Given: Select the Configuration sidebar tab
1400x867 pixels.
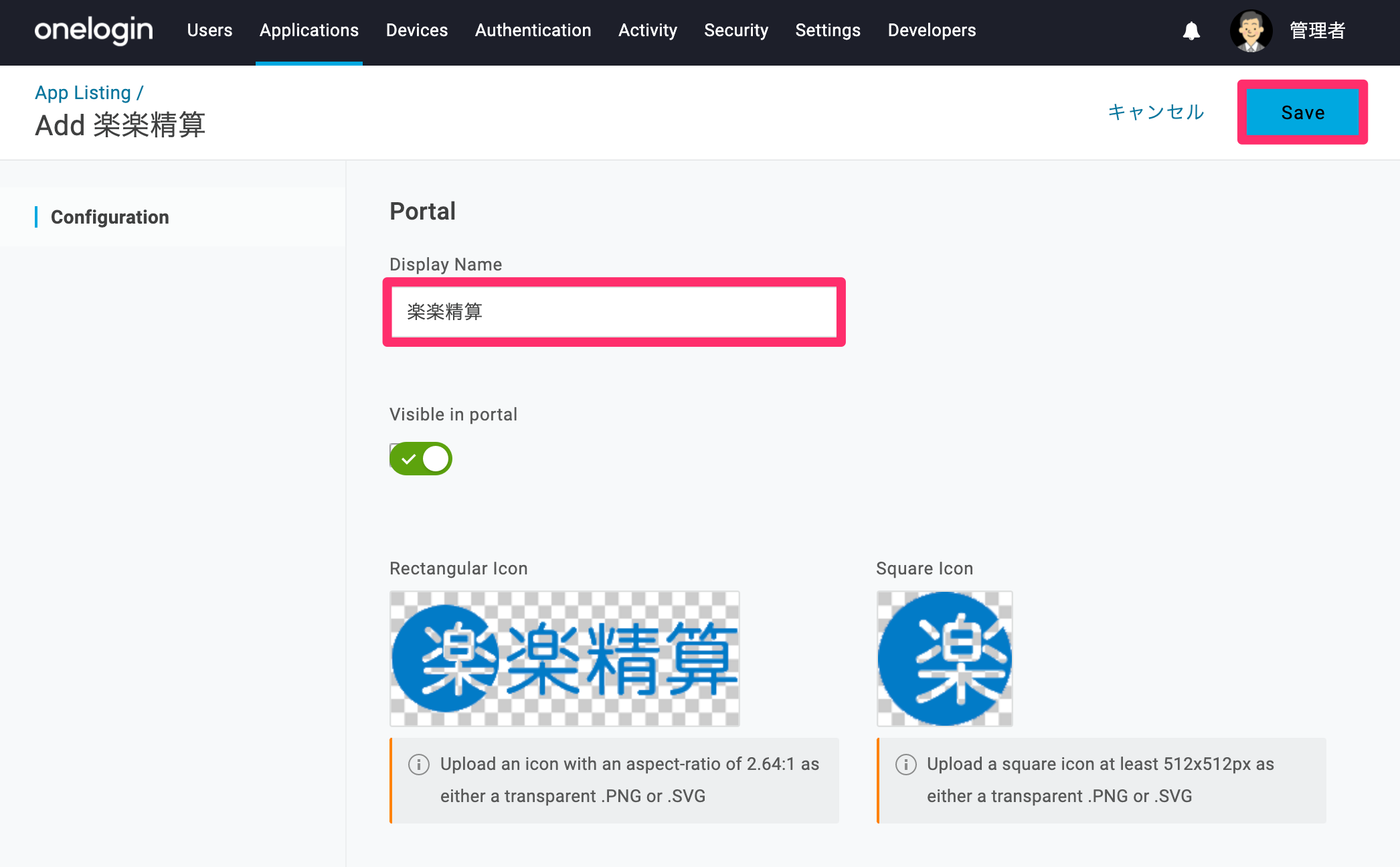Looking at the screenshot, I should tap(110, 217).
